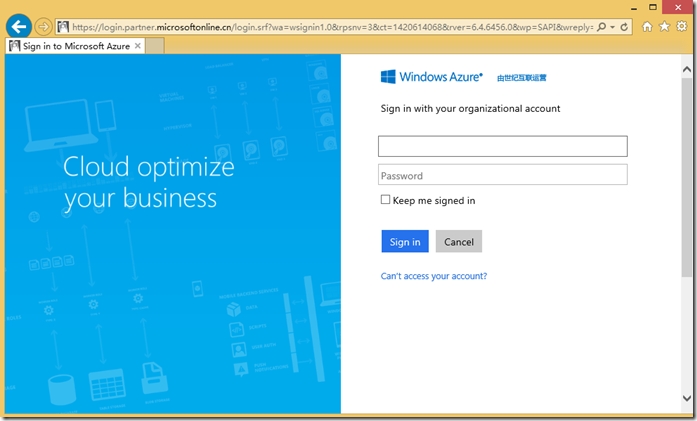
Task: Select the Sign in to Microsoft Azure tab
Action: click(x=76, y=46)
